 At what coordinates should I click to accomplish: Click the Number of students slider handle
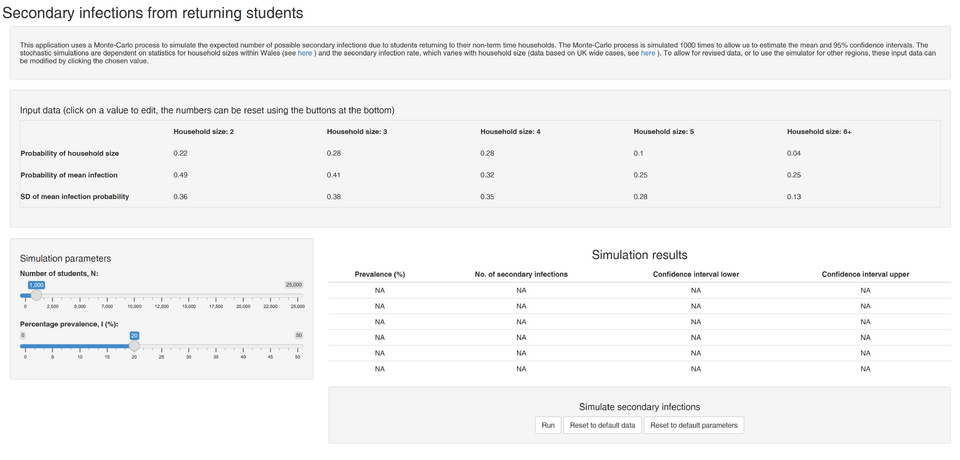[x=36, y=295]
